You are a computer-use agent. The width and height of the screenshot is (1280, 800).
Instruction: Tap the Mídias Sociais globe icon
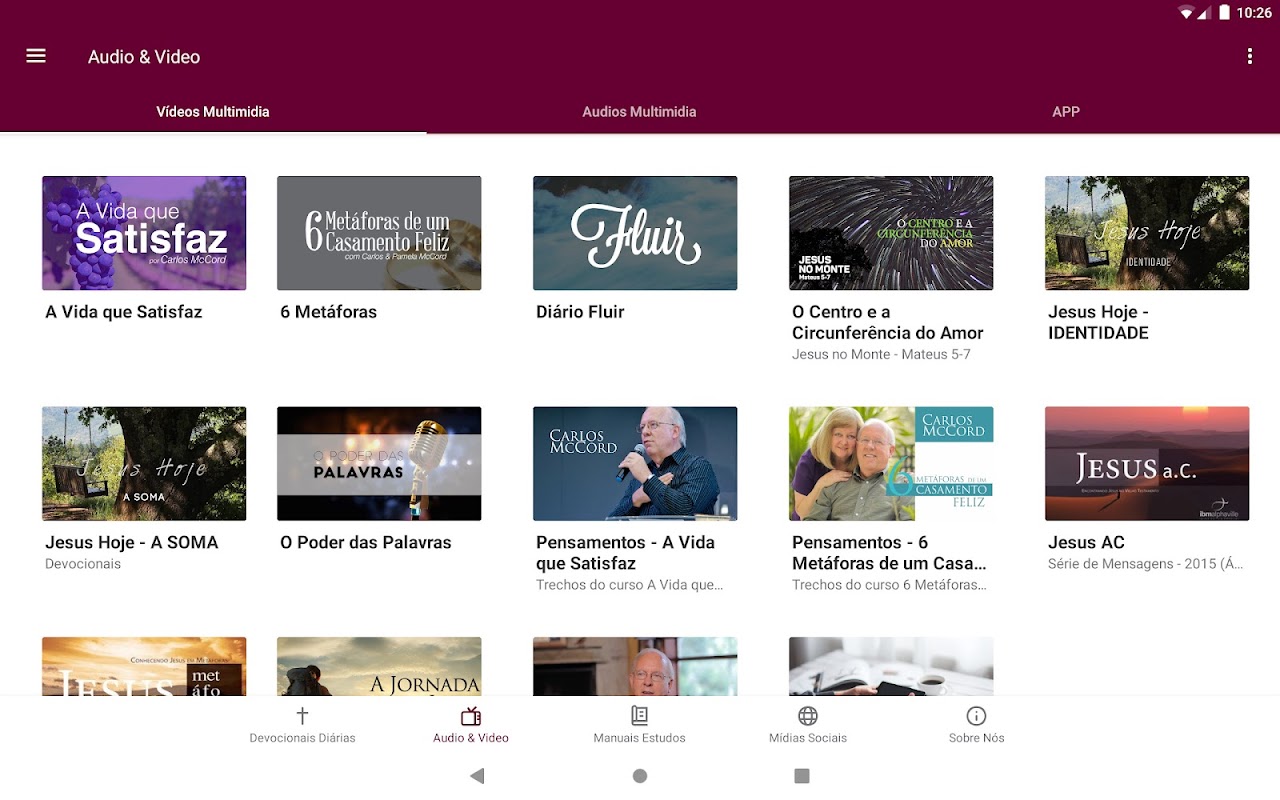click(x=808, y=716)
